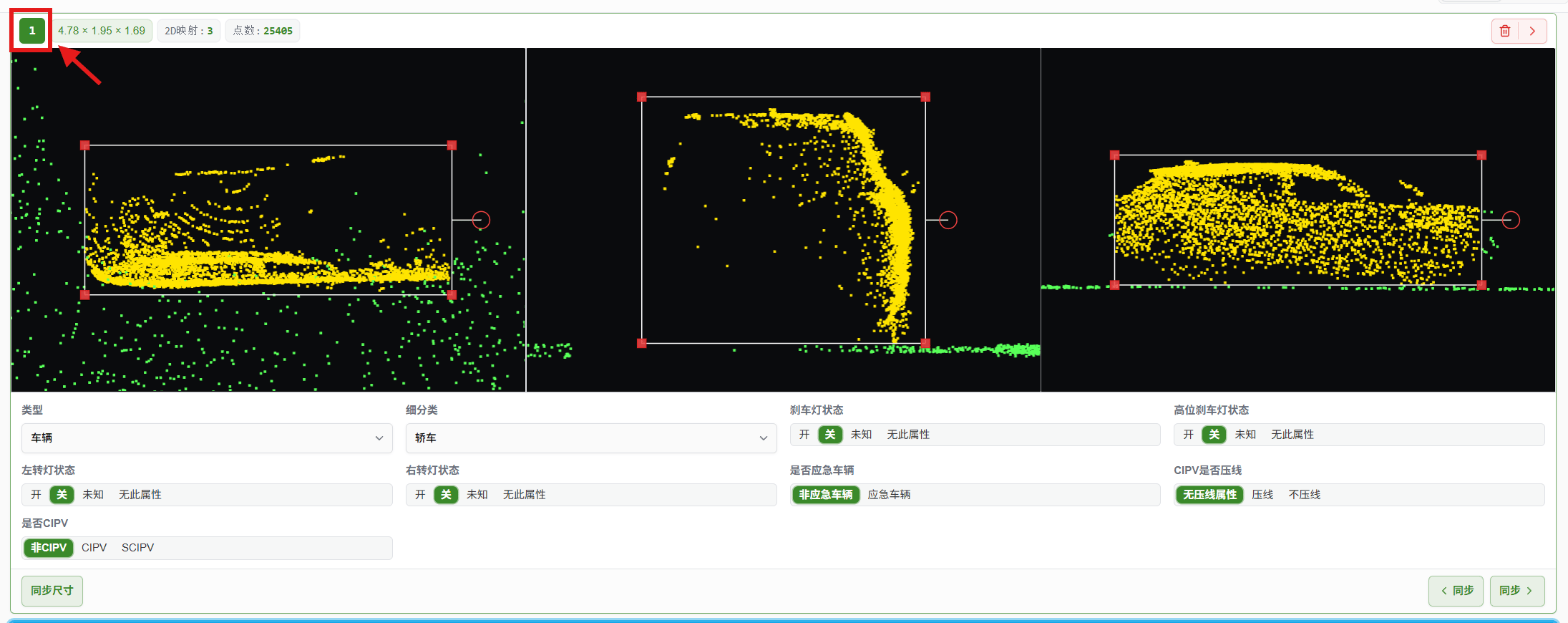Set 右转灯状态 to 无此属性
1568x623 pixels.
pos(525,495)
